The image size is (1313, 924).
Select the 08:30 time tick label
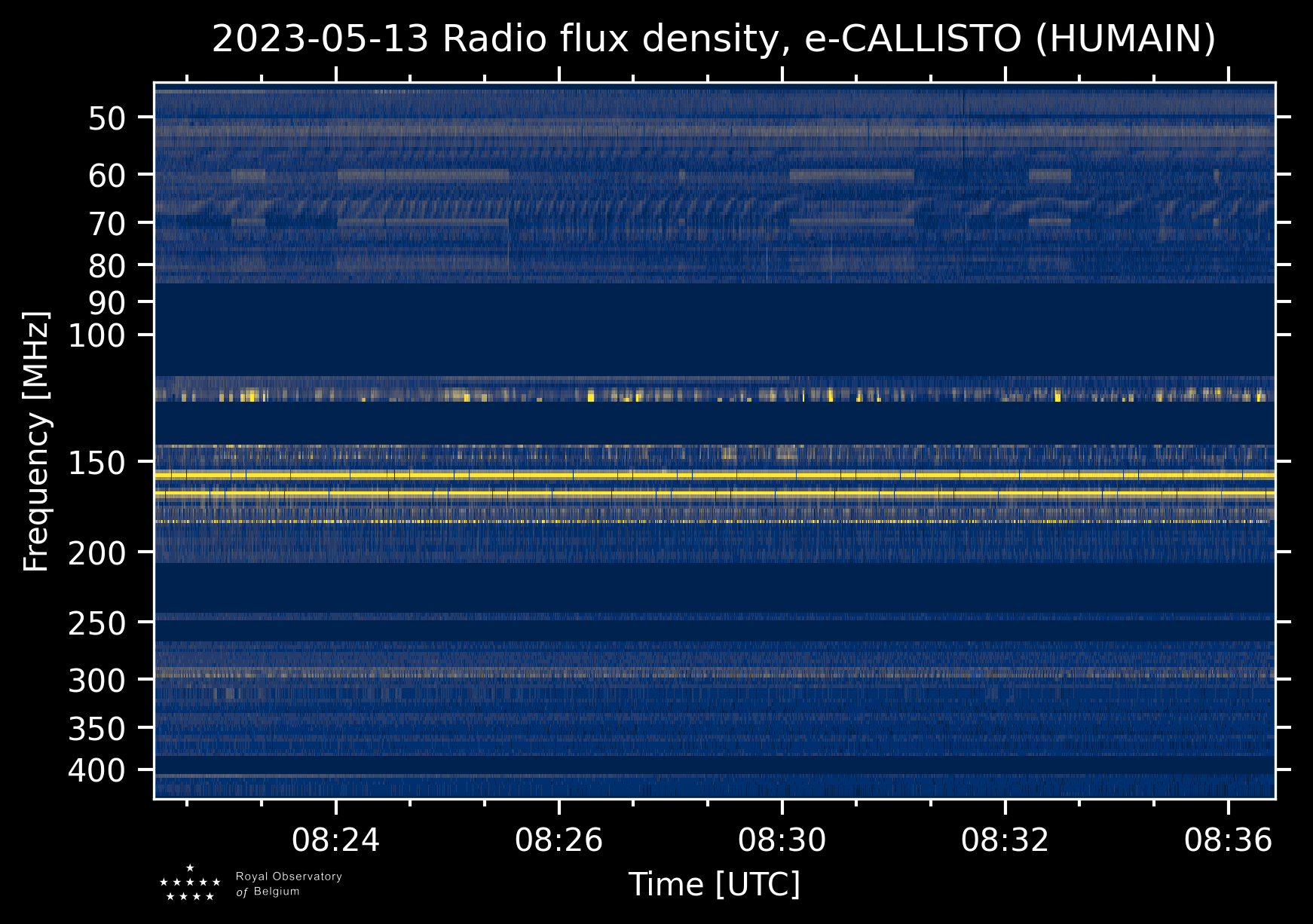pos(782,840)
